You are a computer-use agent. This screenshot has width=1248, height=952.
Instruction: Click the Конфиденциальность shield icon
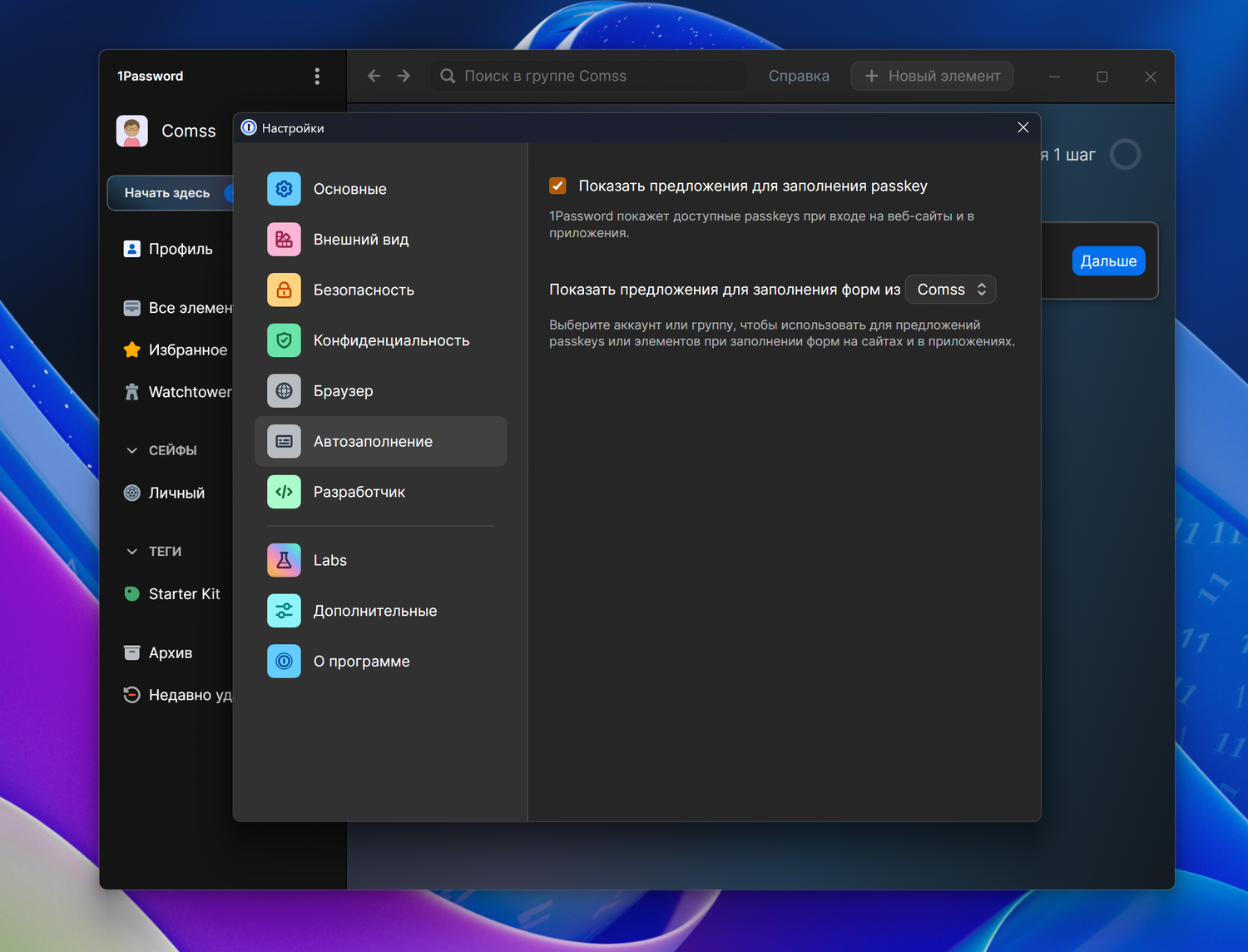[284, 340]
